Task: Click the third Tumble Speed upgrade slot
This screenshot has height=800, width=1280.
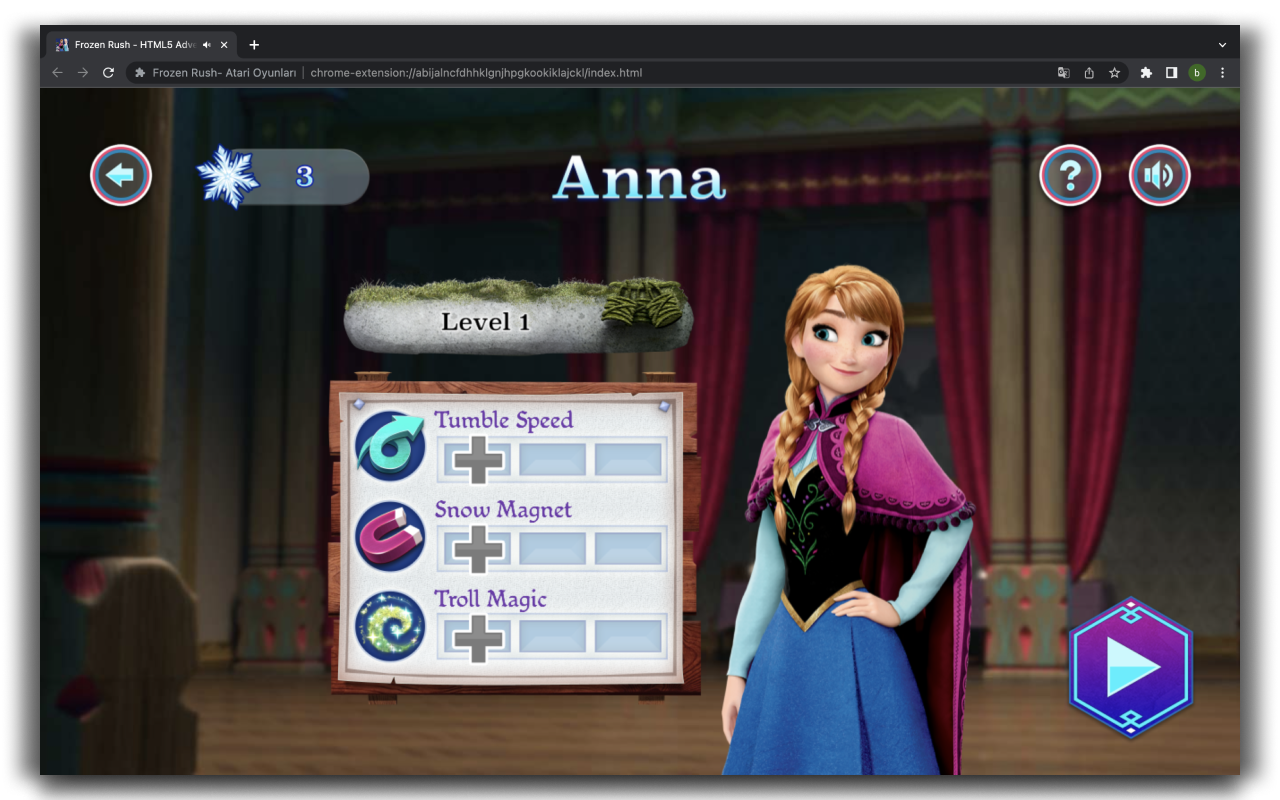Action: (629, 460)
